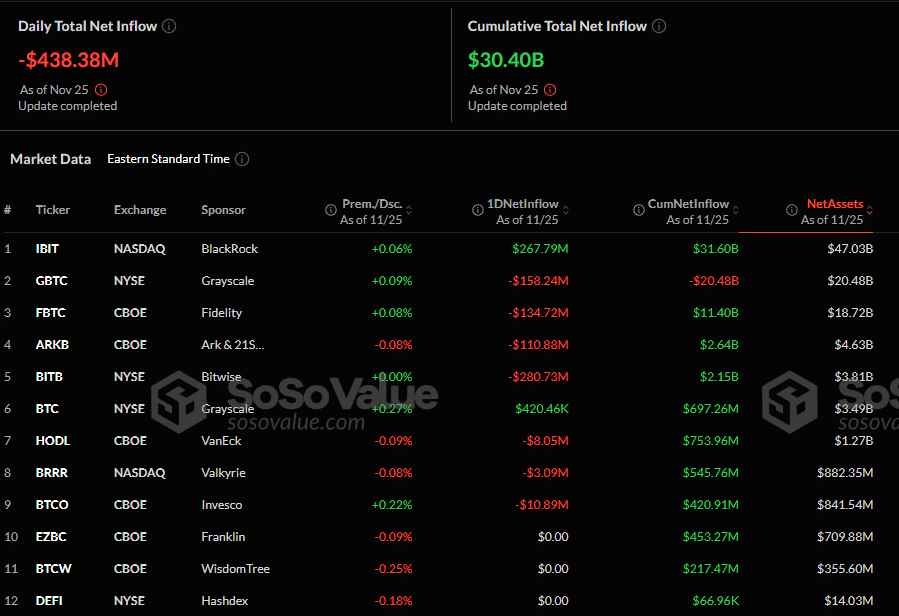Image resolution: width=899 pixels, height=616 pixels.
Task: Click info icon beside CumNetInflow column
Action: coord(639,210)
